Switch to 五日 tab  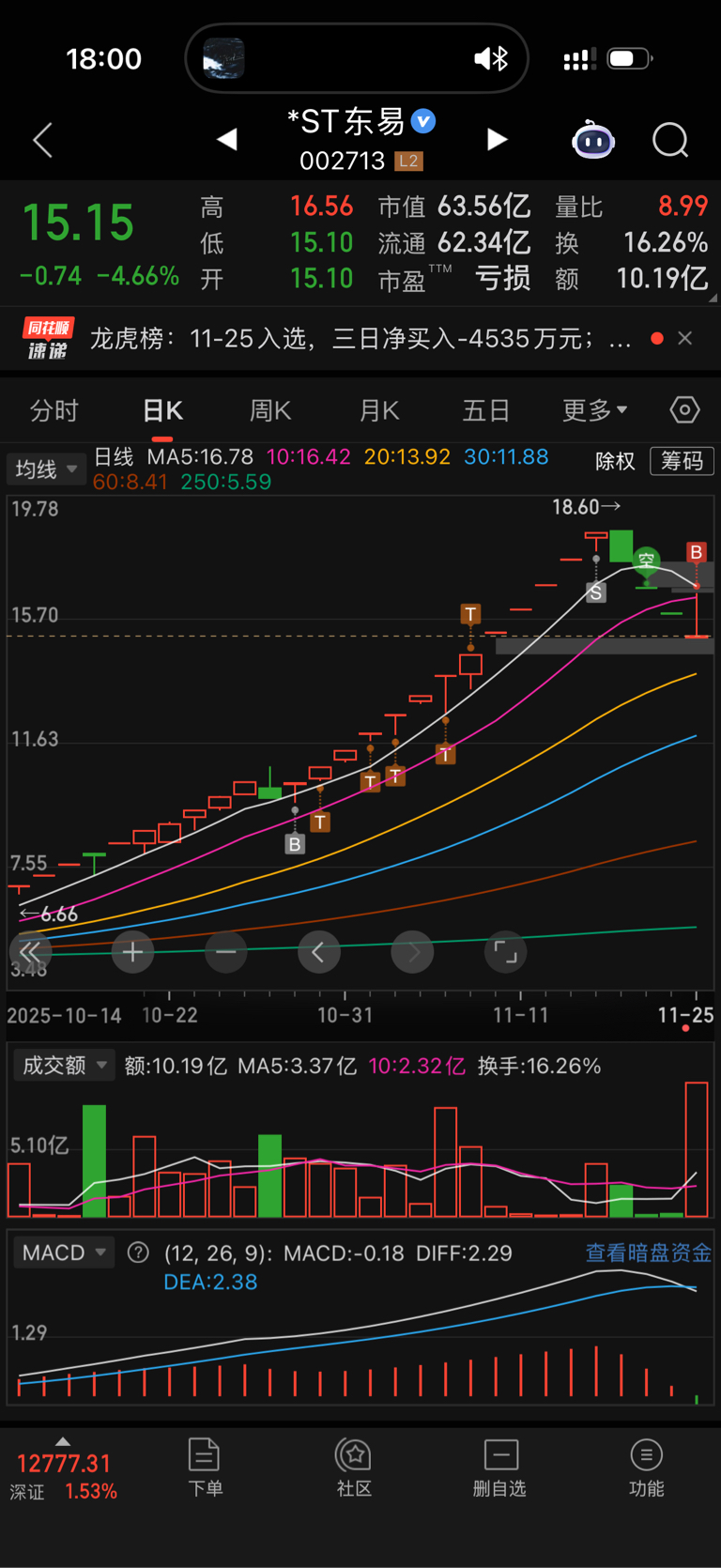pos(486,411)
